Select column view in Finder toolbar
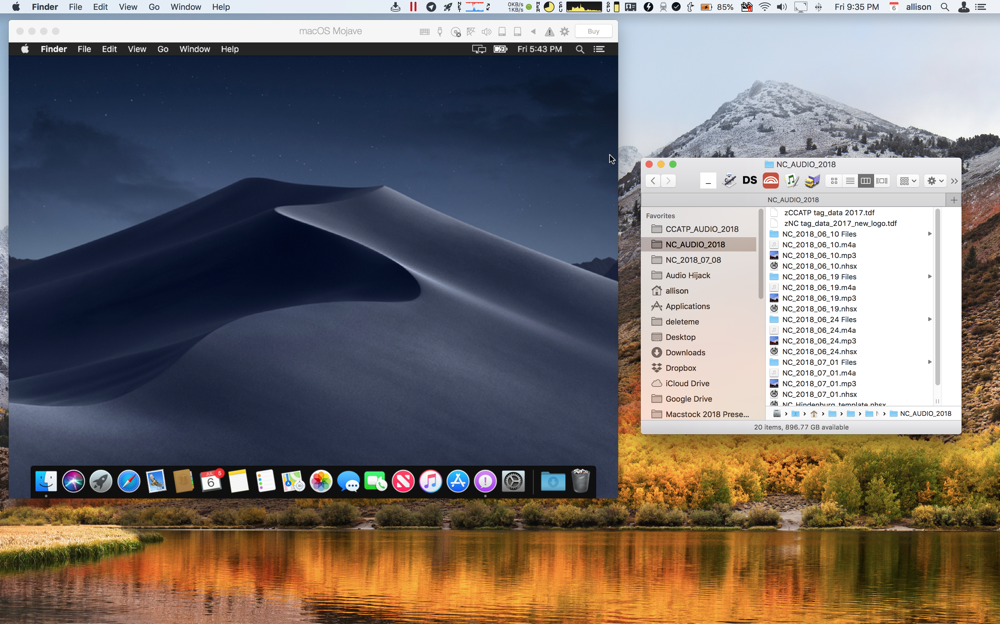 pos(865,181)
